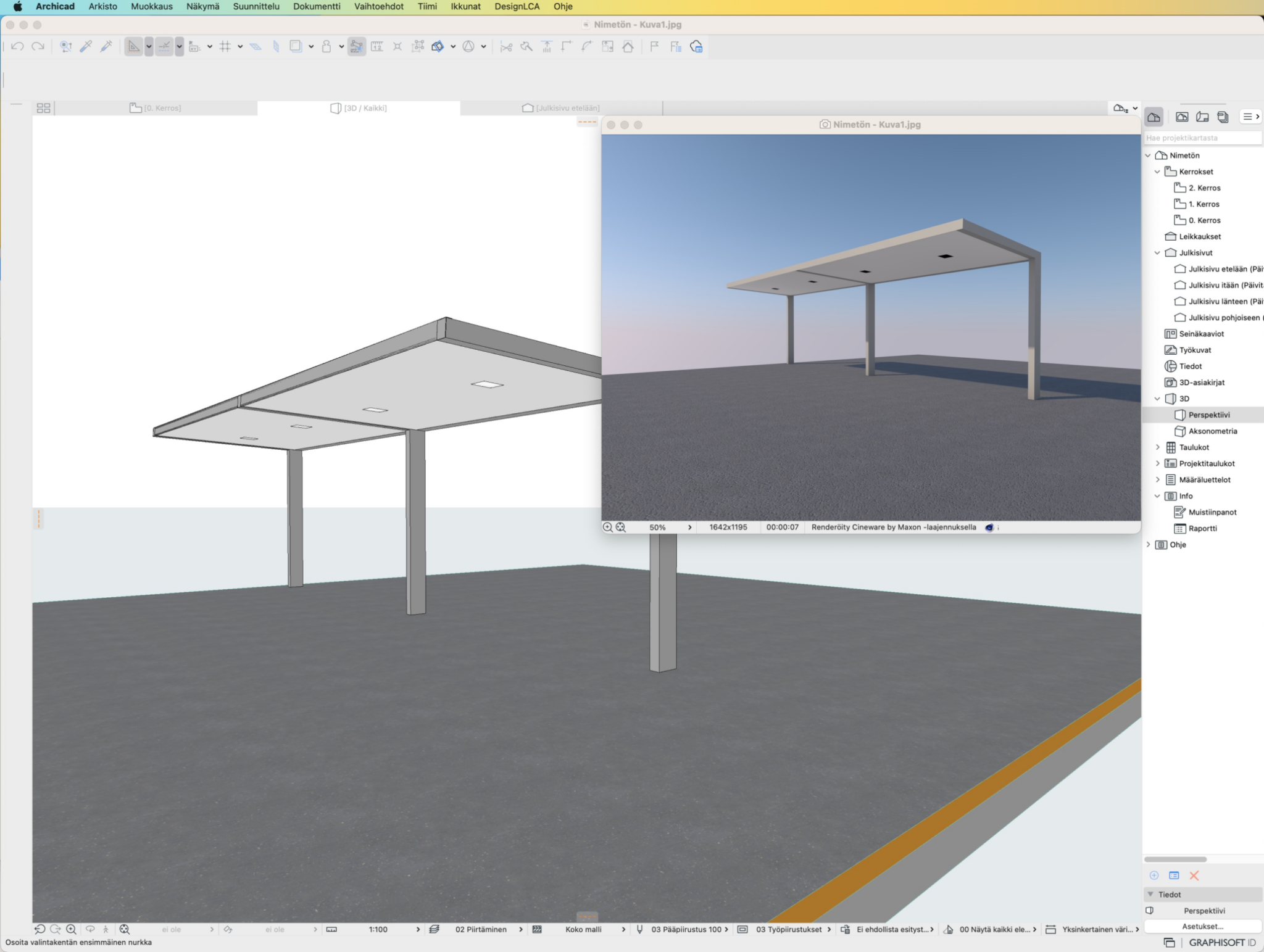Open the View Map navigator icon
The height and width of the screenshot is (952, 1264).
pos(1182,117)
